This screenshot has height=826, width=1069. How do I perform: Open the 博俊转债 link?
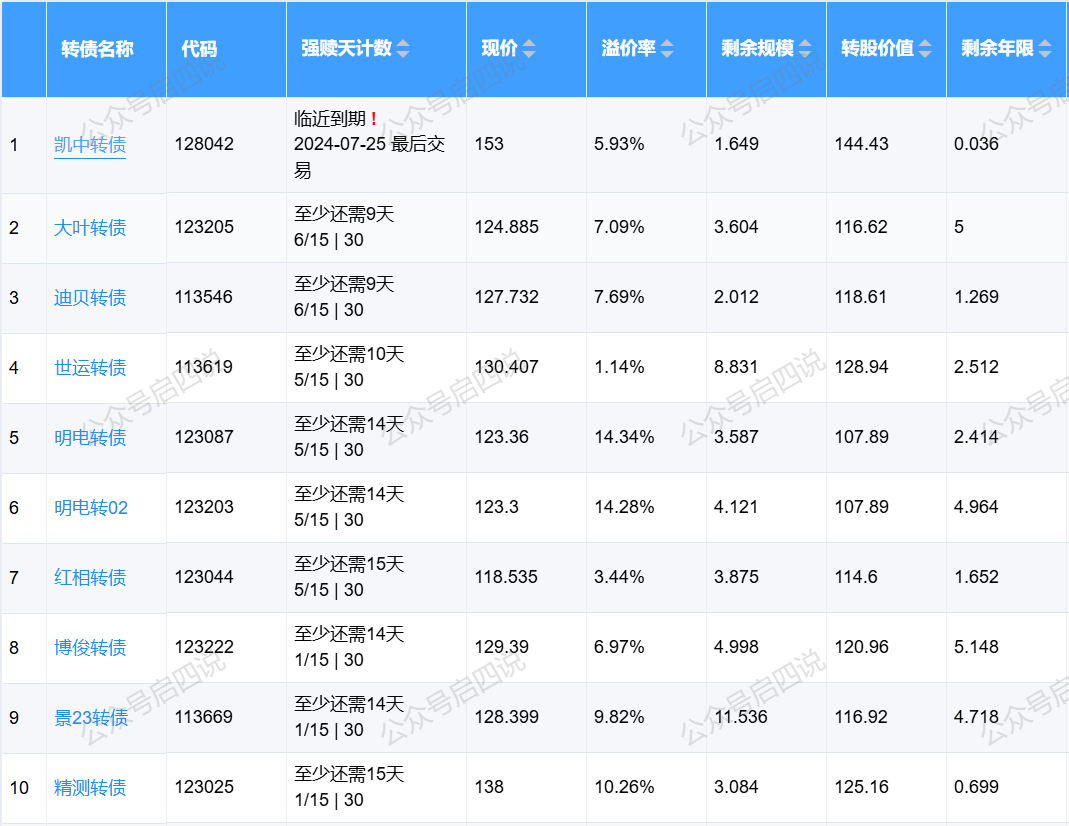click(x=90, y=648)
